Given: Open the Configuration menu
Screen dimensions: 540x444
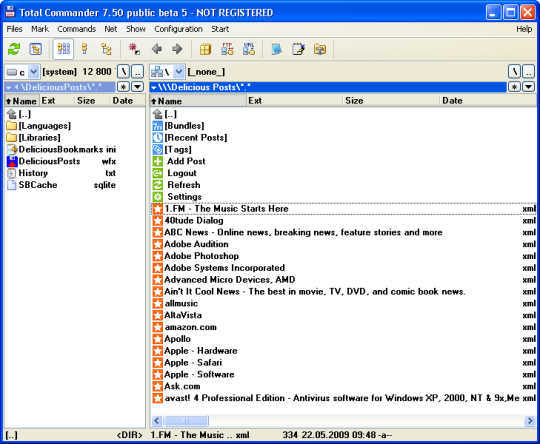Looking at the screenshot, I should (178, 29).
